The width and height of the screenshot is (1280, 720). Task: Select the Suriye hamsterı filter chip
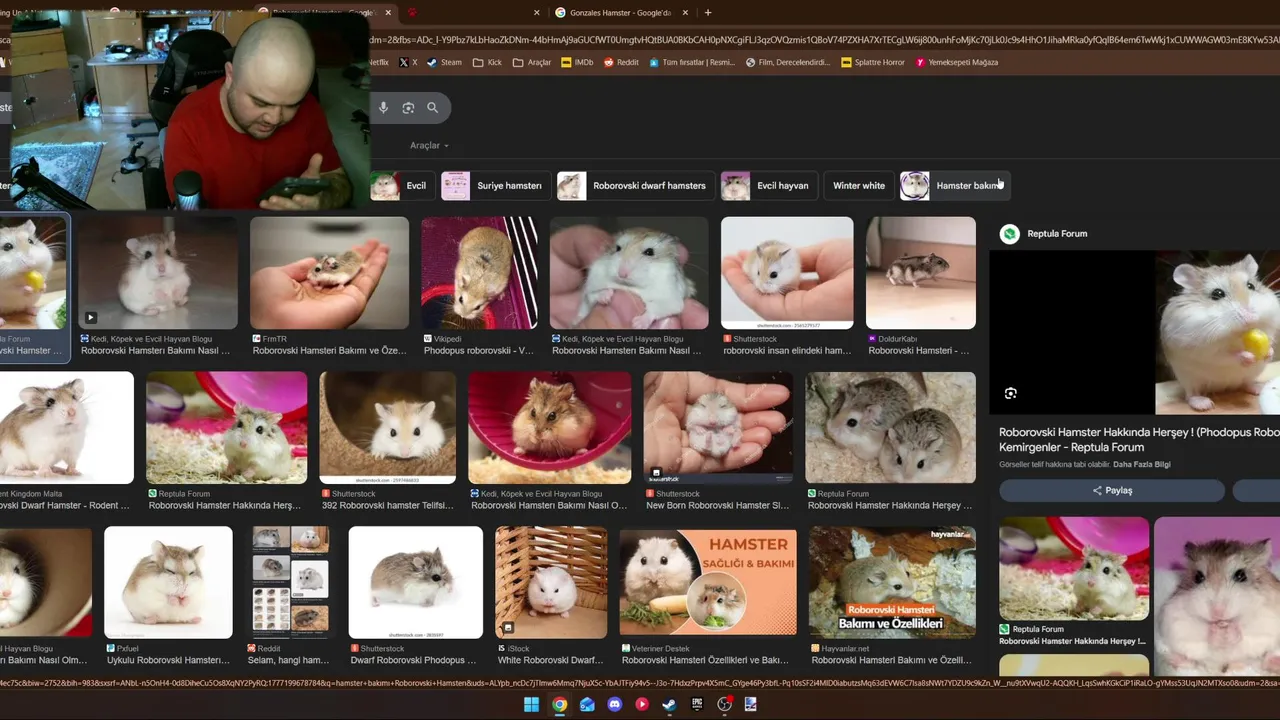tap(495, 186)
